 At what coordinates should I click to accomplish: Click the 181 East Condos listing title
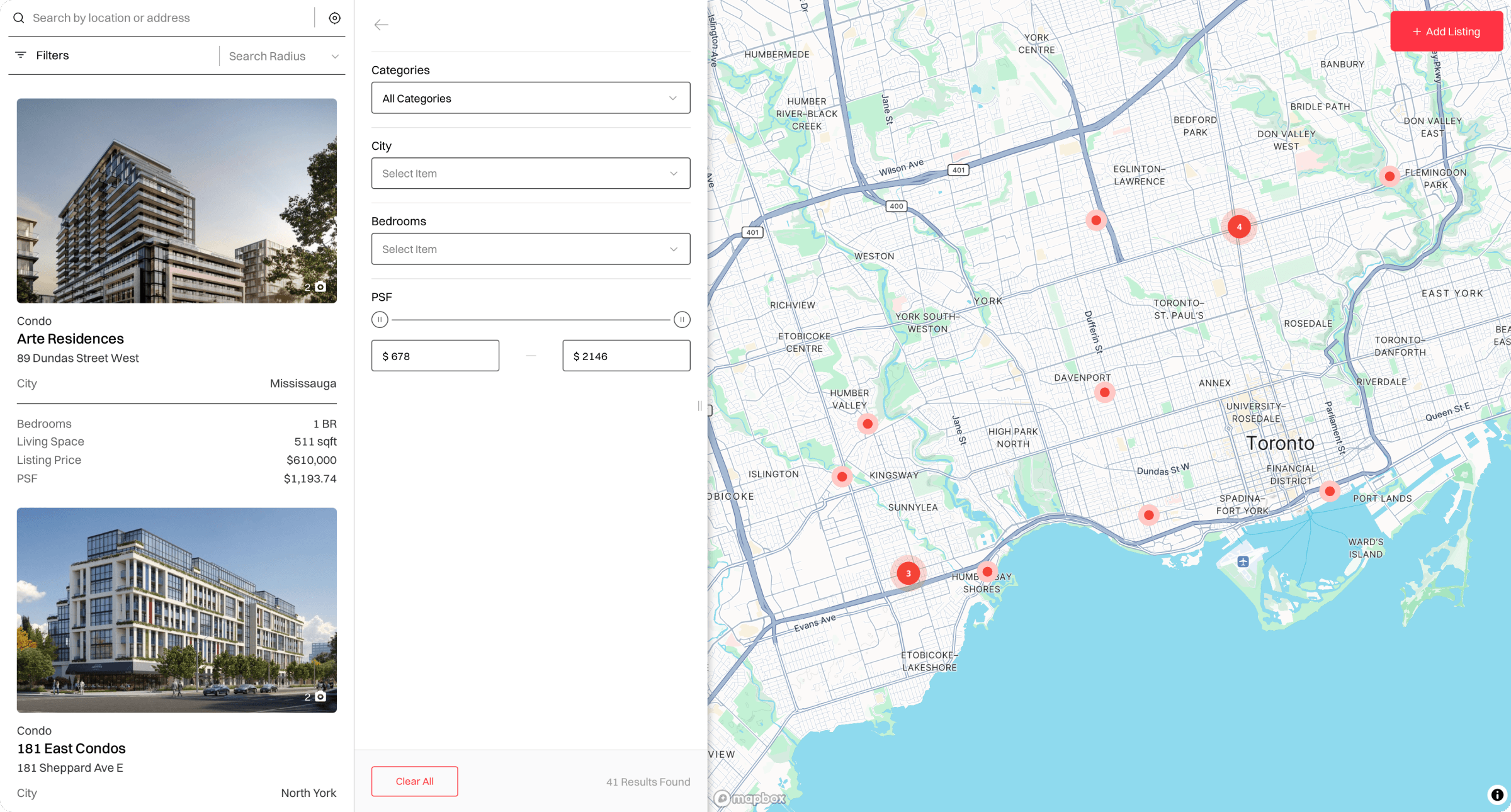71,748
